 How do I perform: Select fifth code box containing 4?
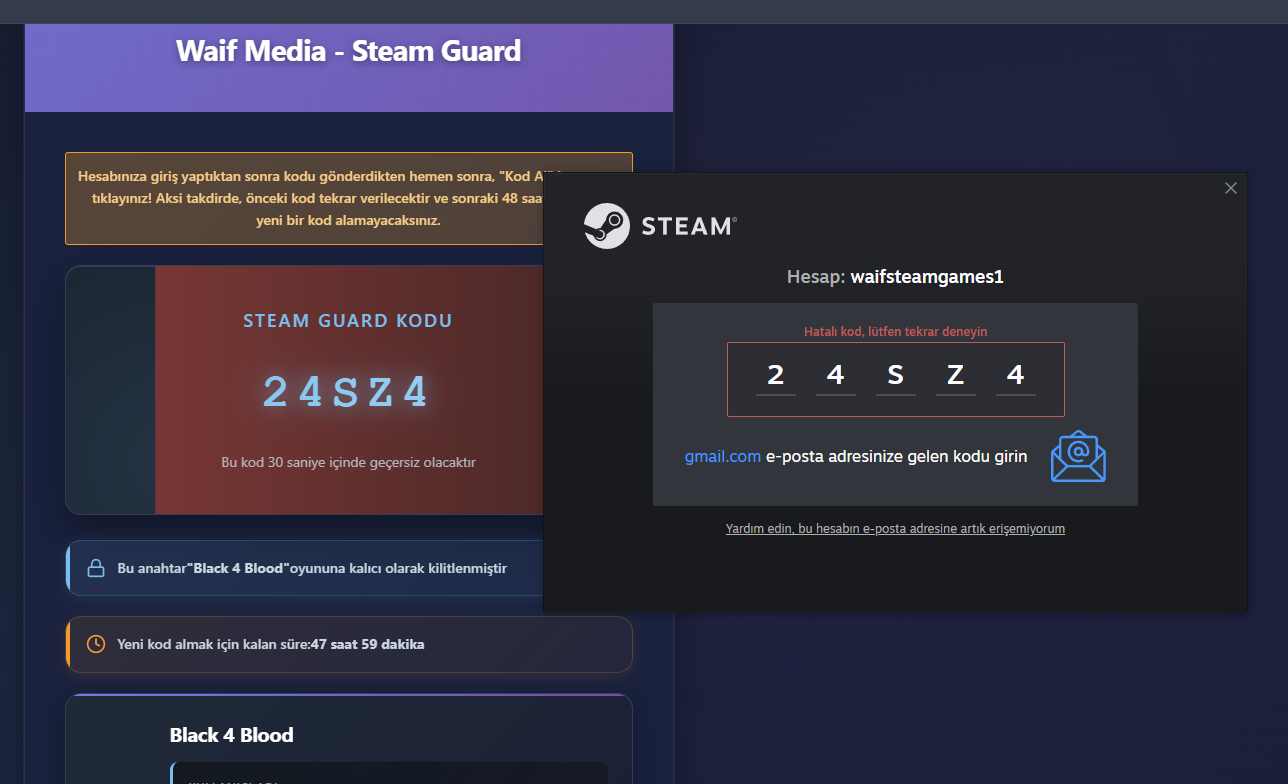pyautogui.click(x=1016, y=376)
